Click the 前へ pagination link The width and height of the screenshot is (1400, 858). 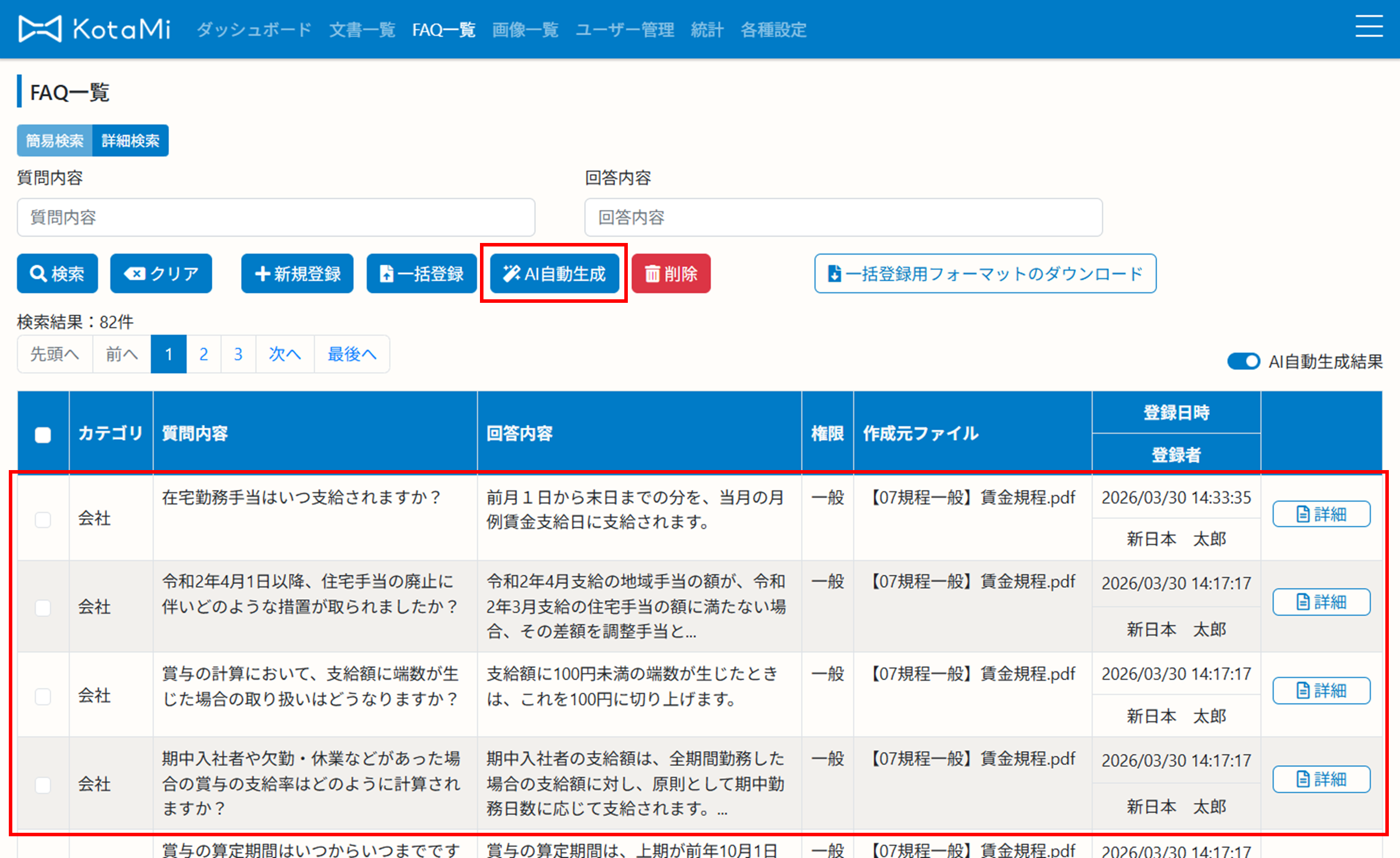[121, 354]
